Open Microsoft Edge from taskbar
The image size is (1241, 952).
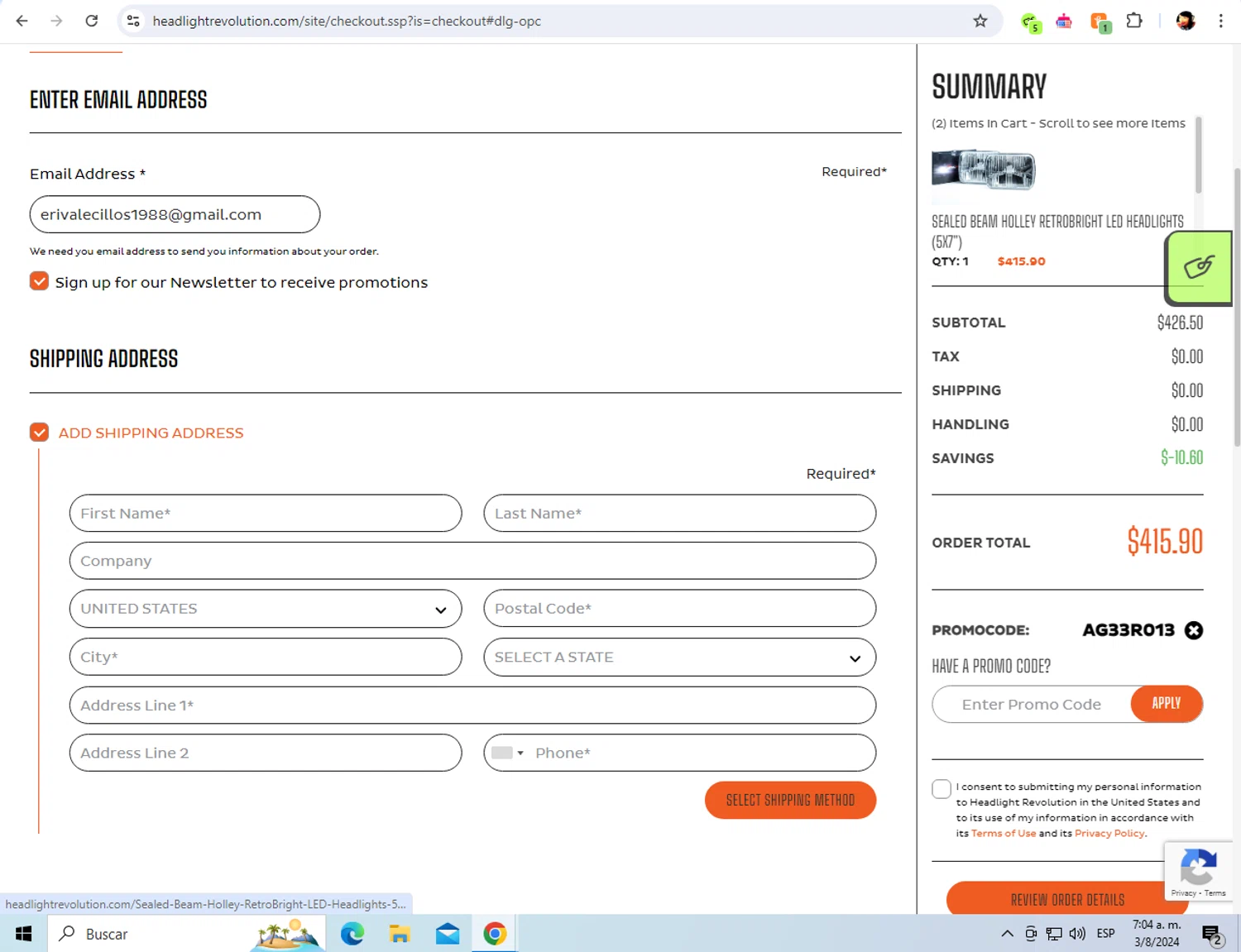click(352, 934)
